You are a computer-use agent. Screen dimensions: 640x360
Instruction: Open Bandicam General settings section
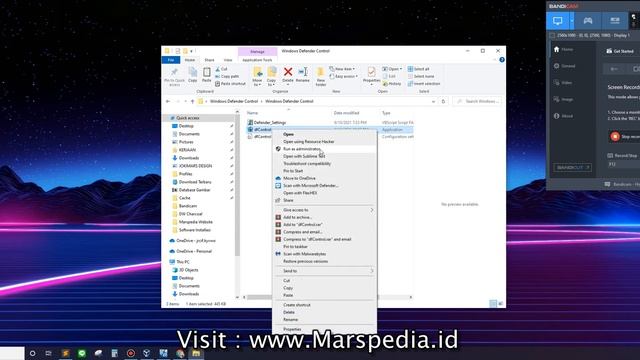564,66
